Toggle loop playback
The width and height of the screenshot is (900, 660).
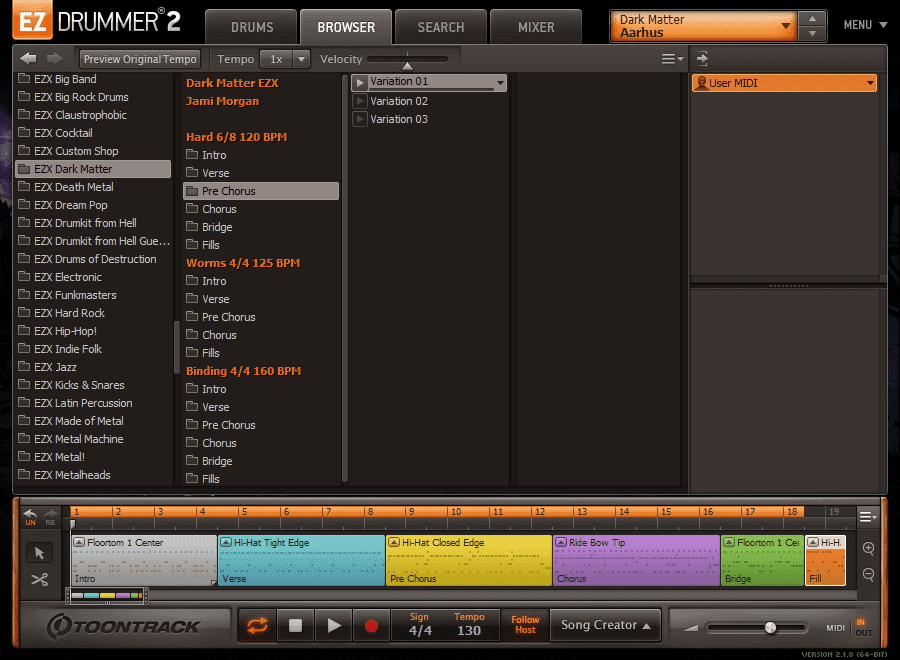tap(257, 625)
